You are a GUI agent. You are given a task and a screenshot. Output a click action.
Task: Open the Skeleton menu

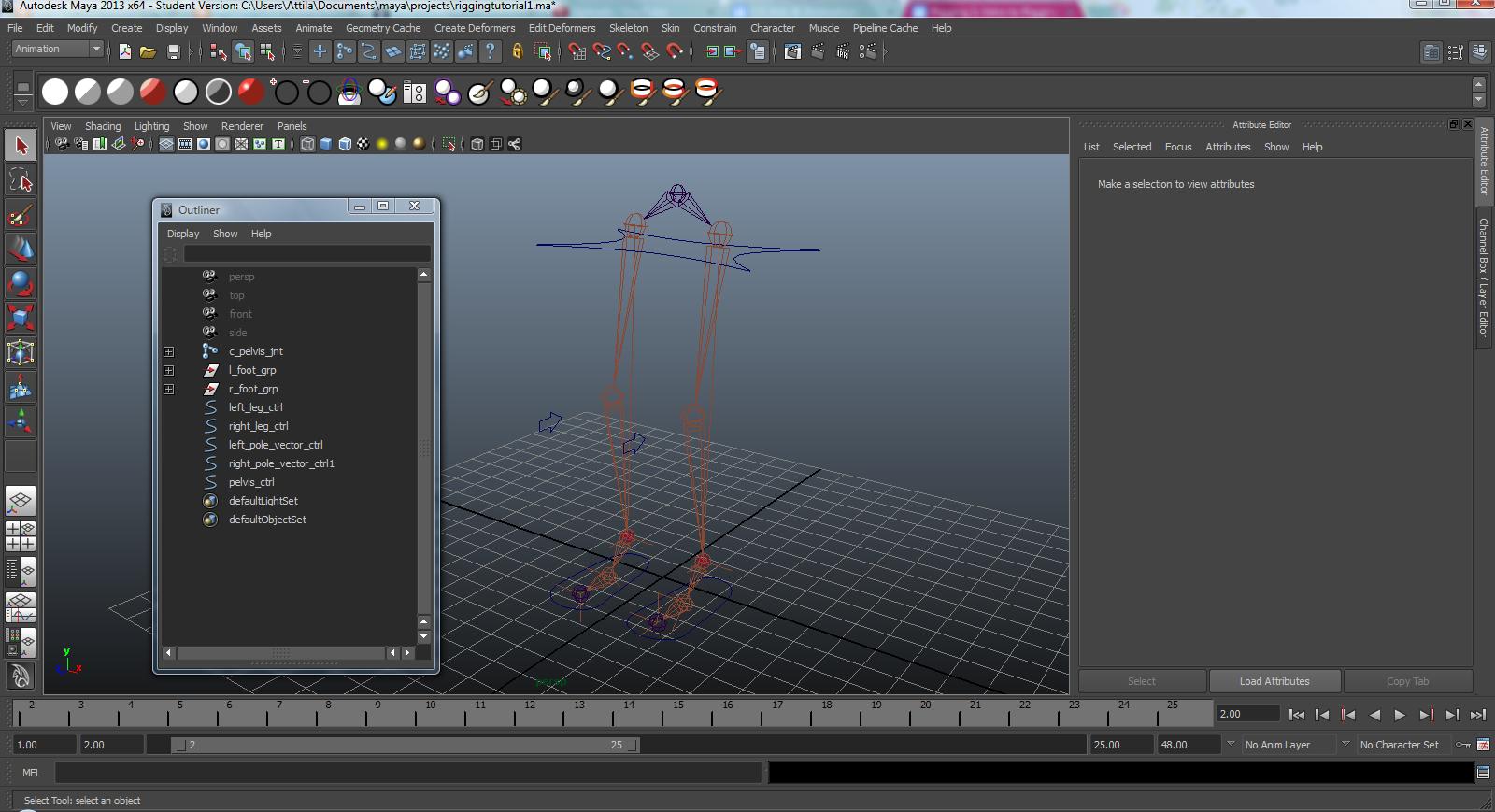pos(628,28)
